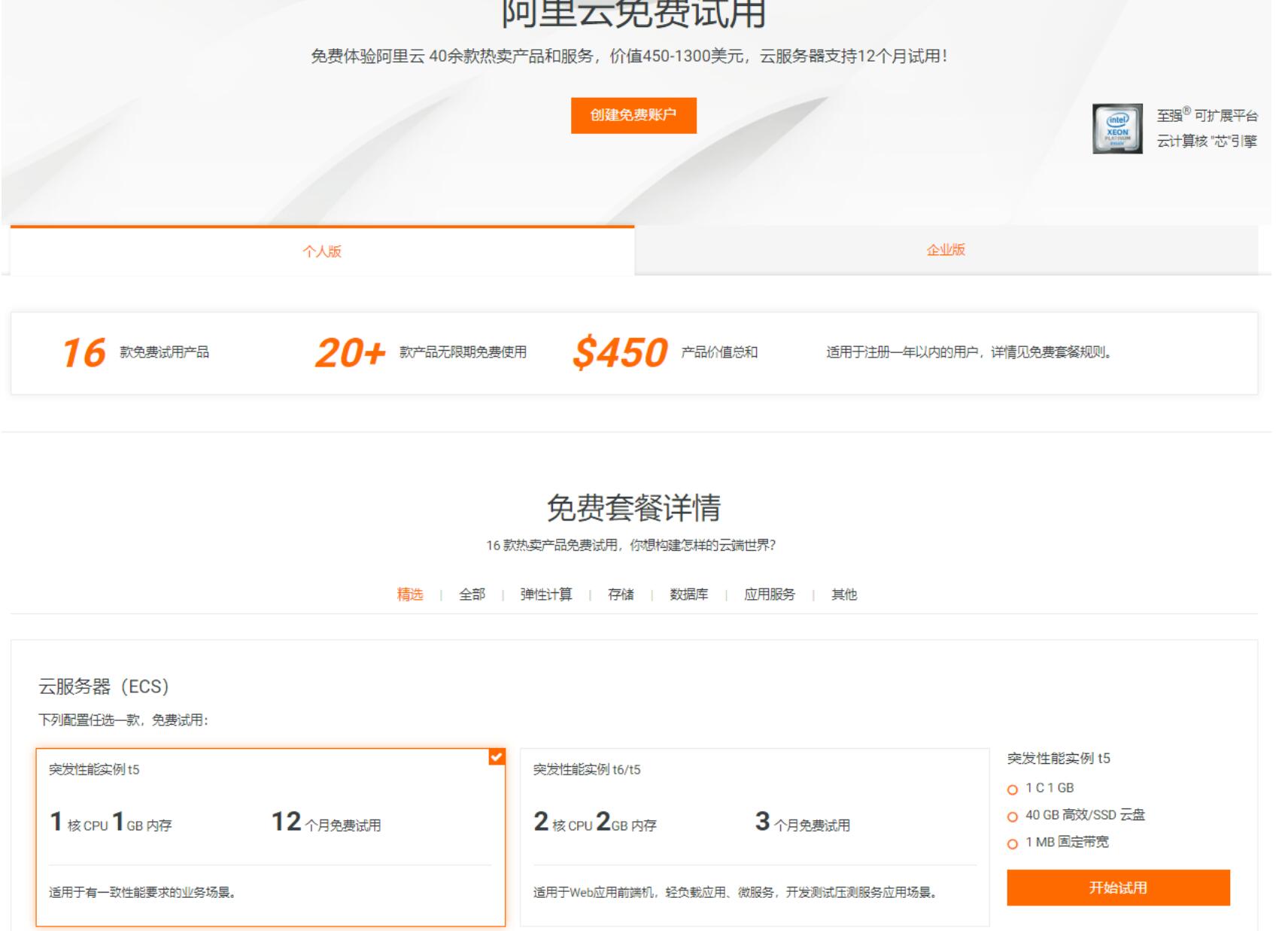Screen dimensions: 1288x931
Task: Click the 创建免费账户 button
Action: point(633,115)
